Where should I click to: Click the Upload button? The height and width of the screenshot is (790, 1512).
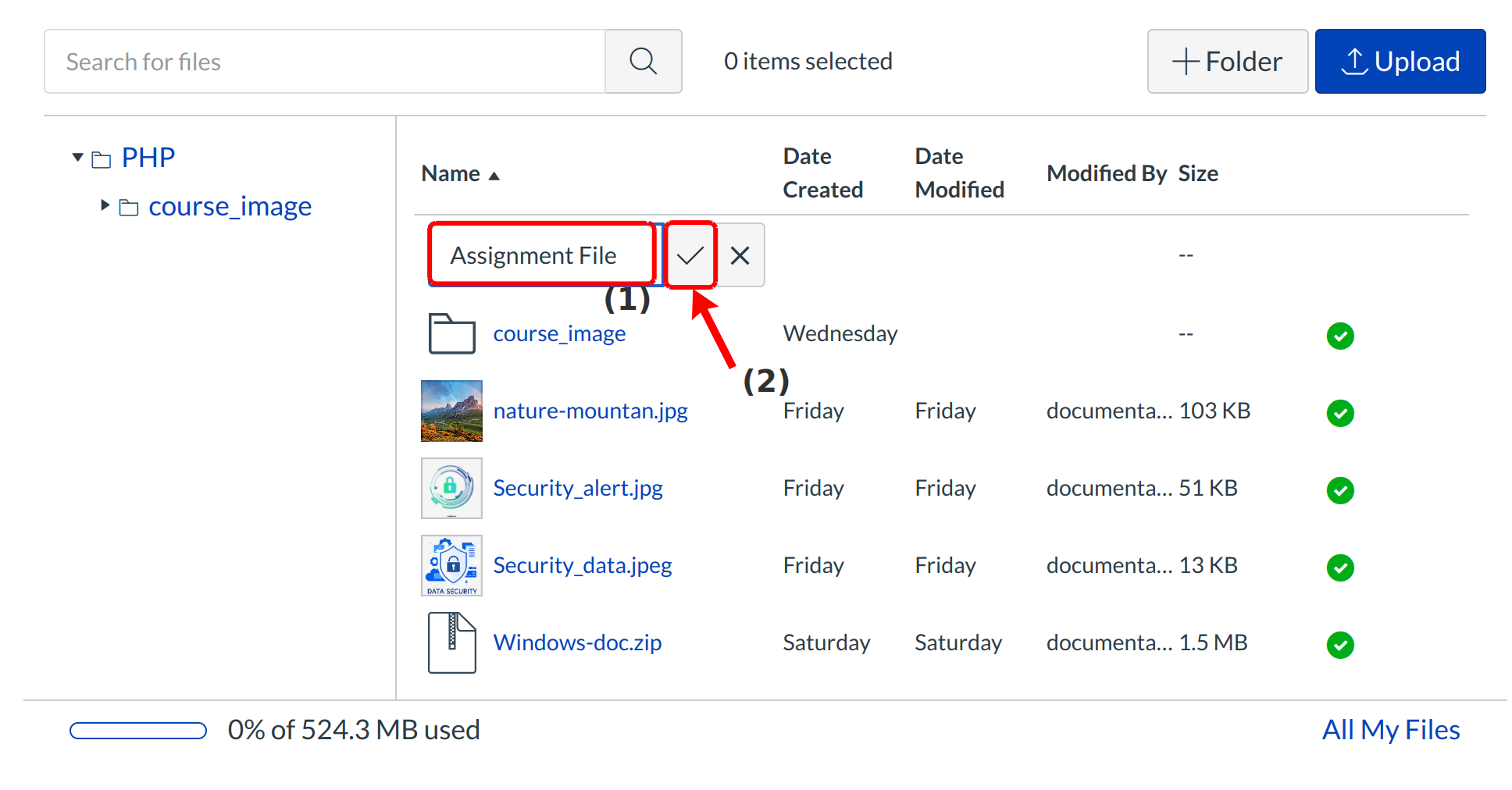(1400, 61)
